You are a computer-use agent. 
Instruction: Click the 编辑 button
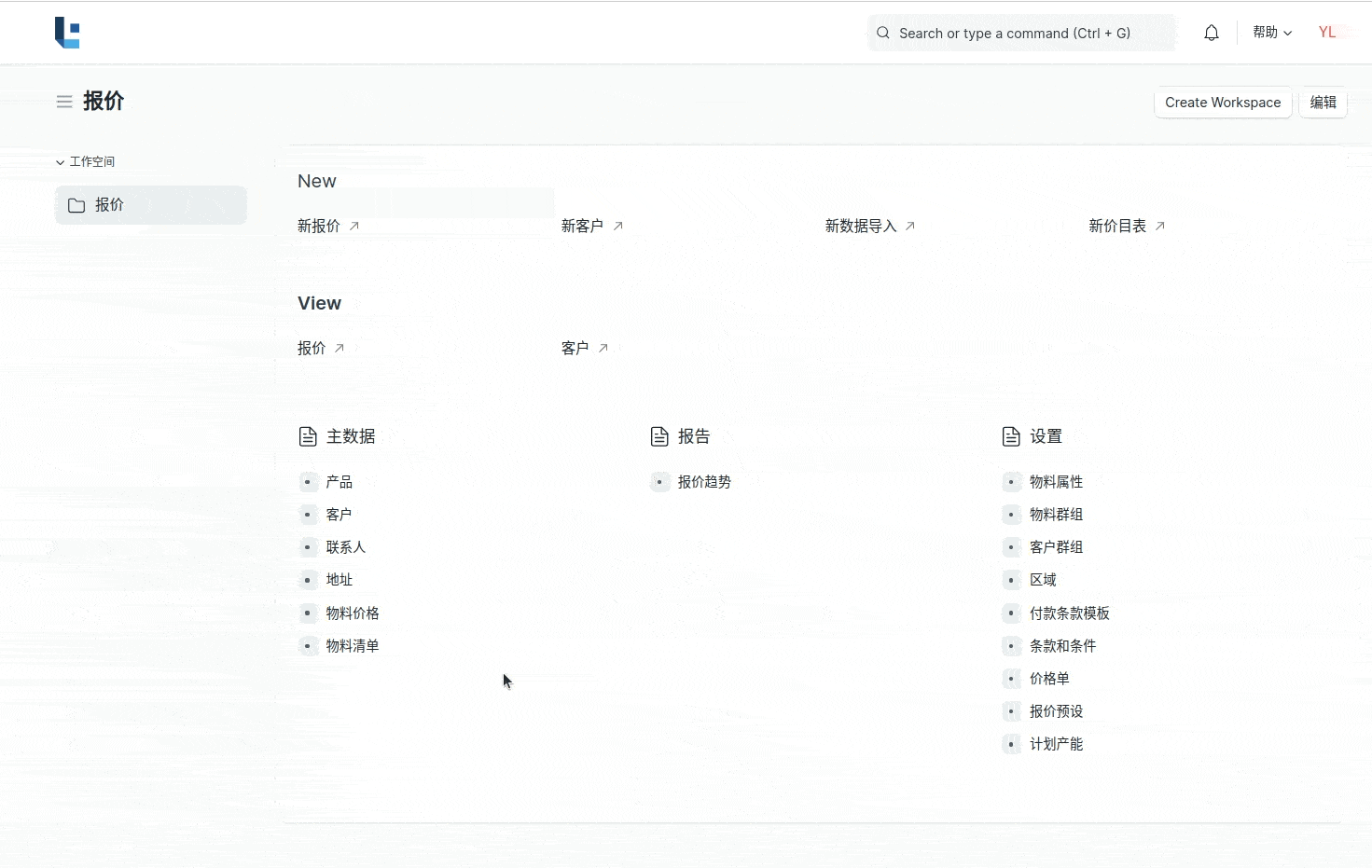1323,103
